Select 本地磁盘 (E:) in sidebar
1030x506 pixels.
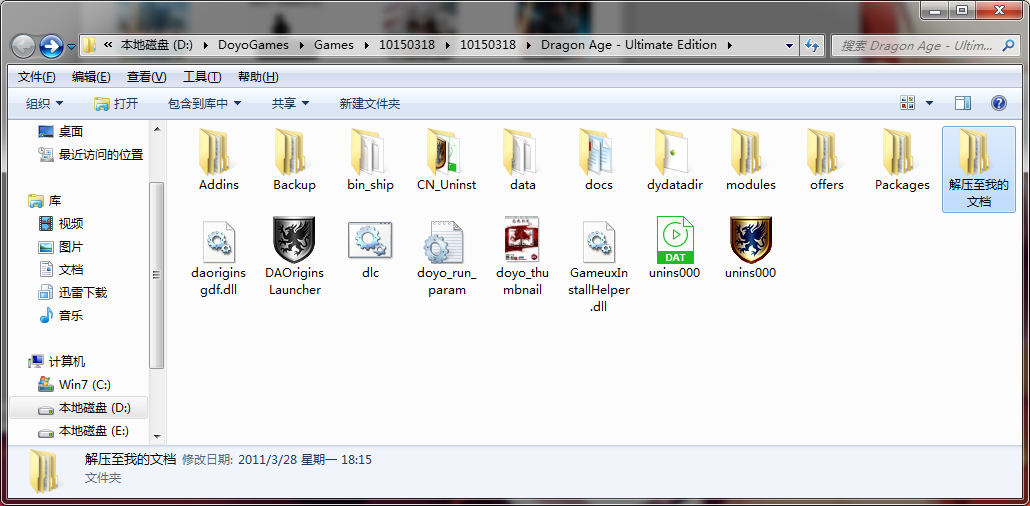click(83, 431)
